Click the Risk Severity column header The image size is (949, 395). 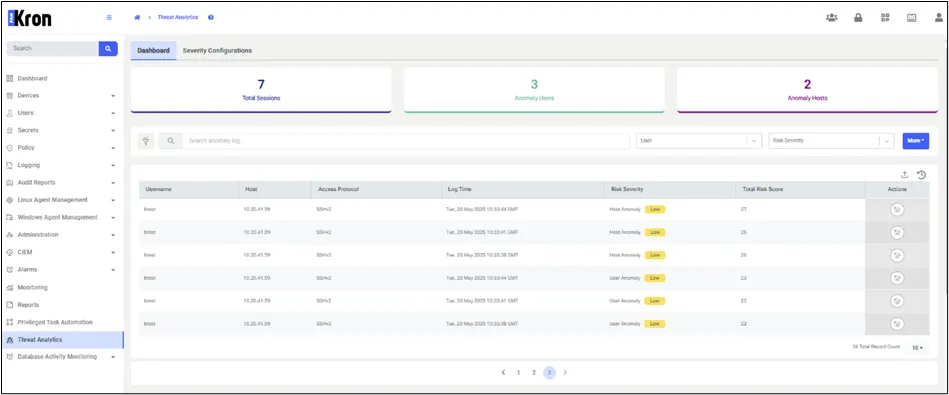(x=669, y=189)
